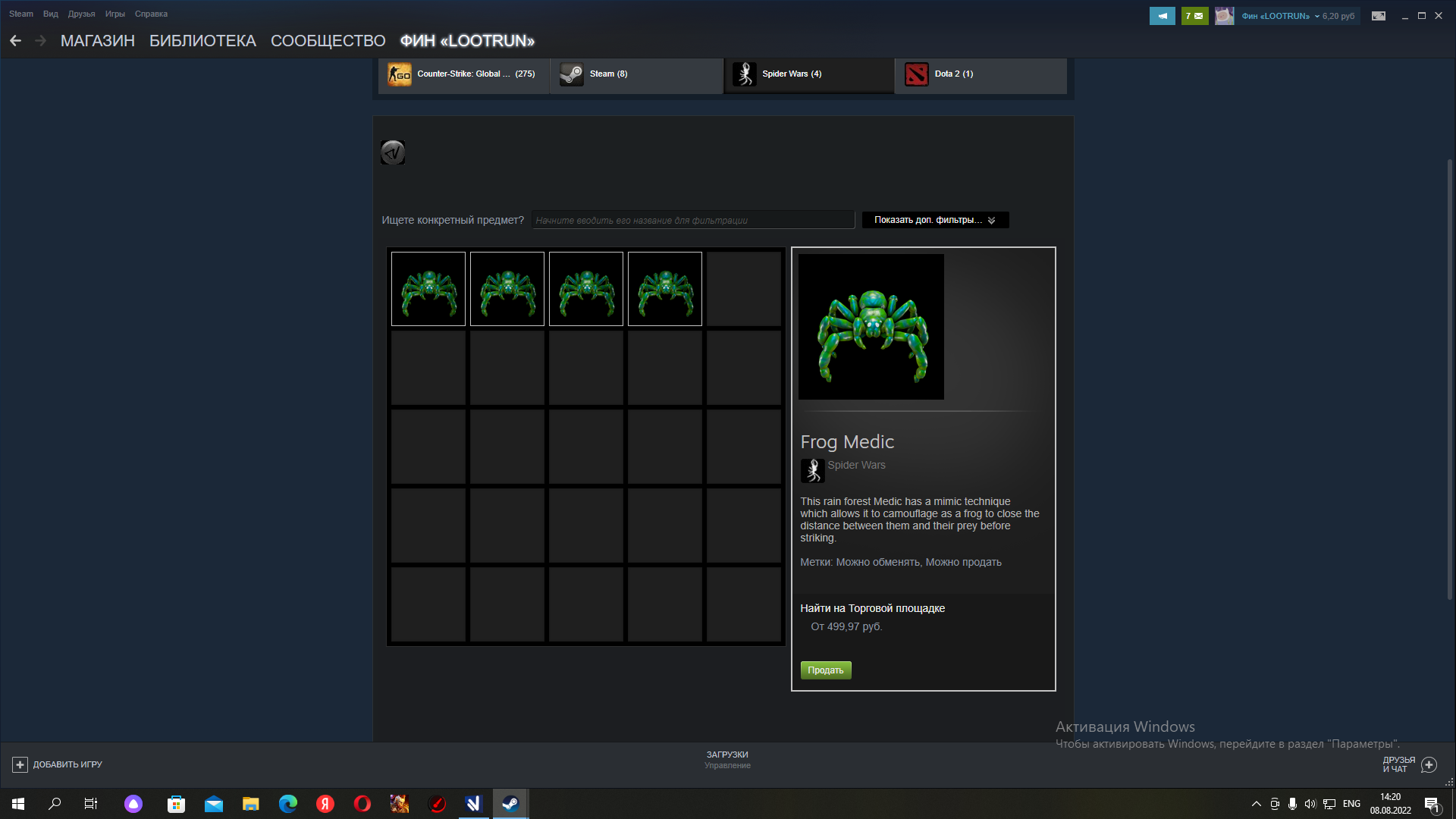Open the Steam menu
This screenshot has width=1456, height=819.
[x=21, y=14]
